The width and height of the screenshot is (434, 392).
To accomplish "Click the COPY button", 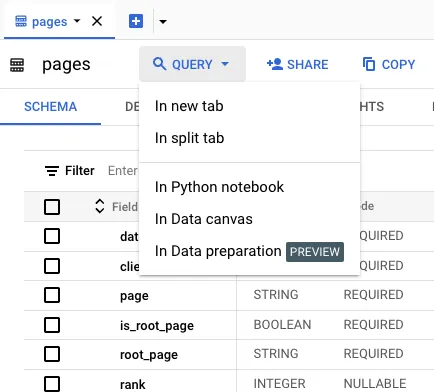I will click(389, 64).
